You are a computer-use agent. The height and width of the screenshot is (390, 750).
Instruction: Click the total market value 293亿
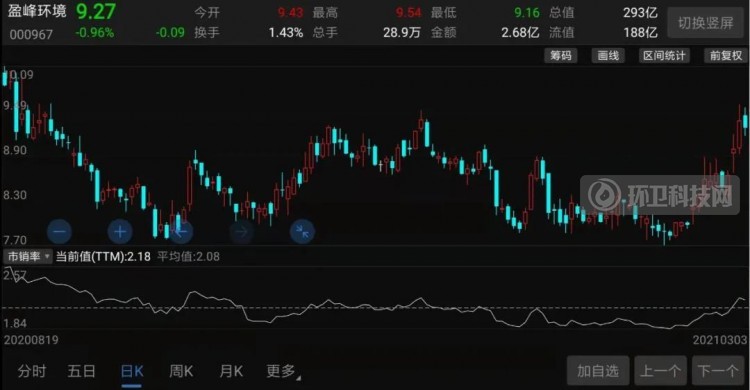point(640,12)
